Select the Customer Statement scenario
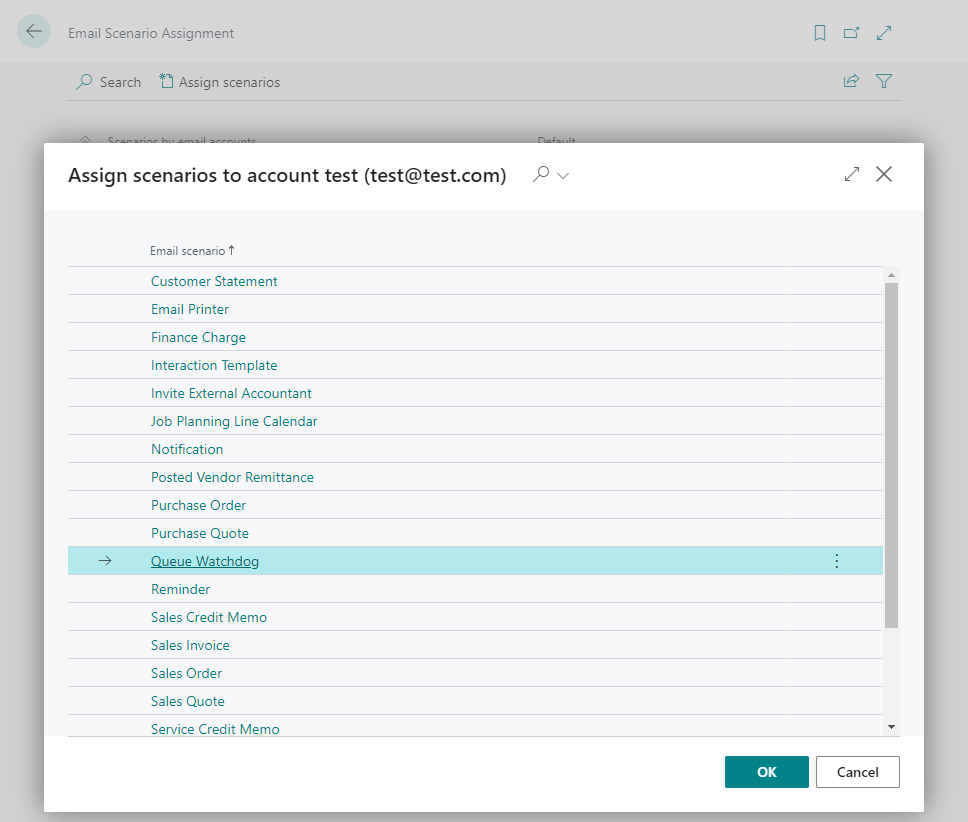968x822 pixels. (x=214, y=281)
